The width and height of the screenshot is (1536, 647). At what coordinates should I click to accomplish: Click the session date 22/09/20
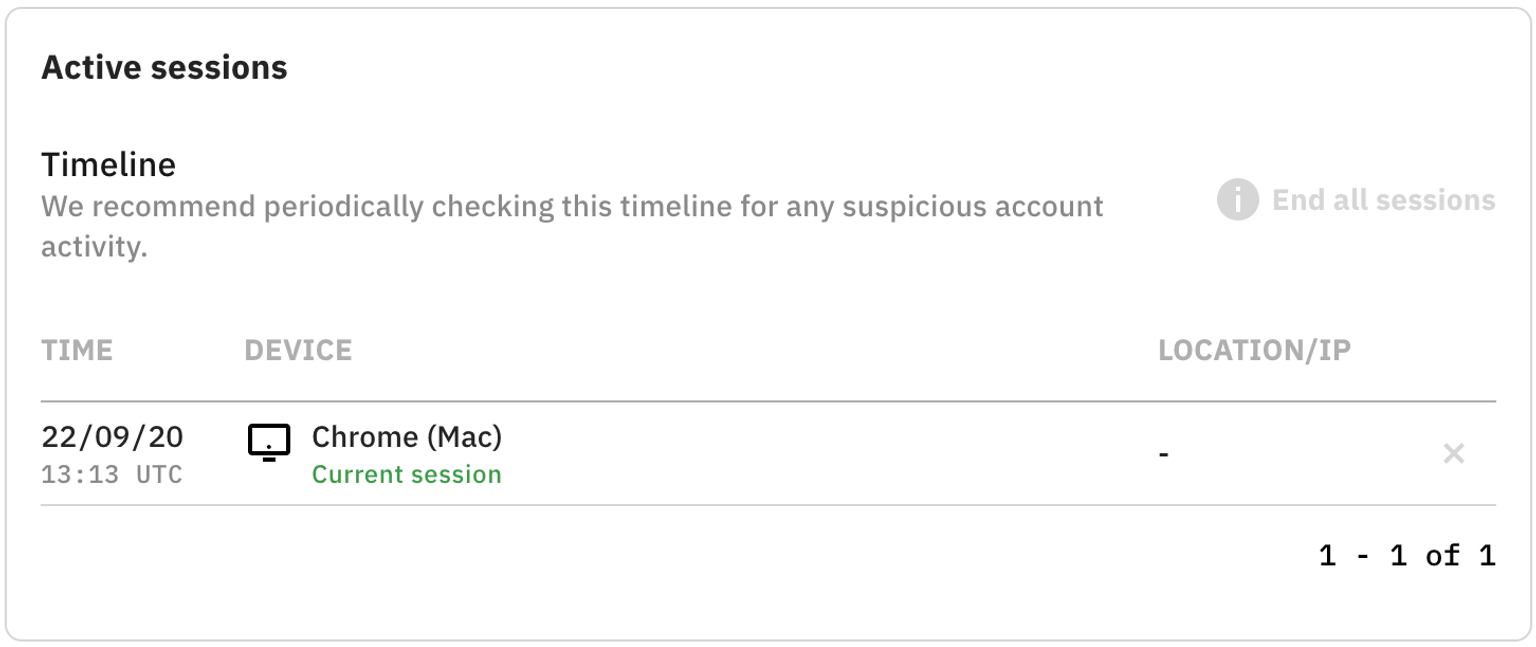point(112,437)
